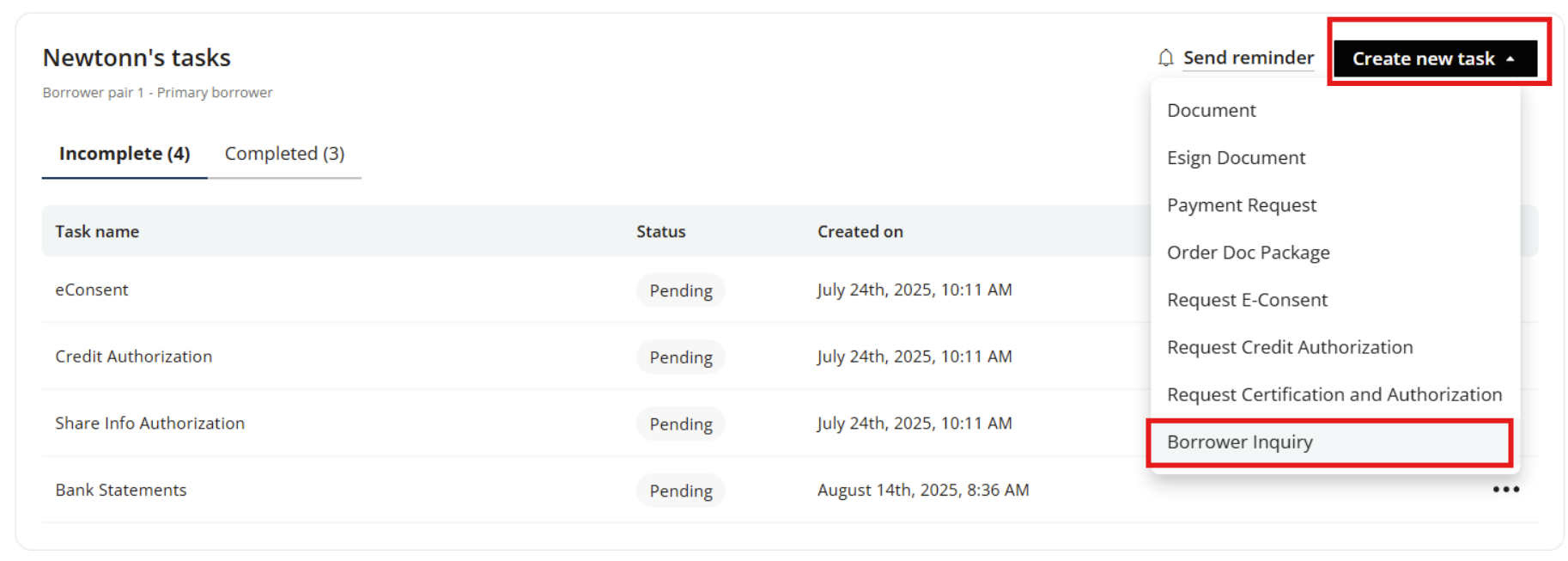Open the eConsent task row
This screenshot has width=1568, height=561.
(x=92, y=290)
